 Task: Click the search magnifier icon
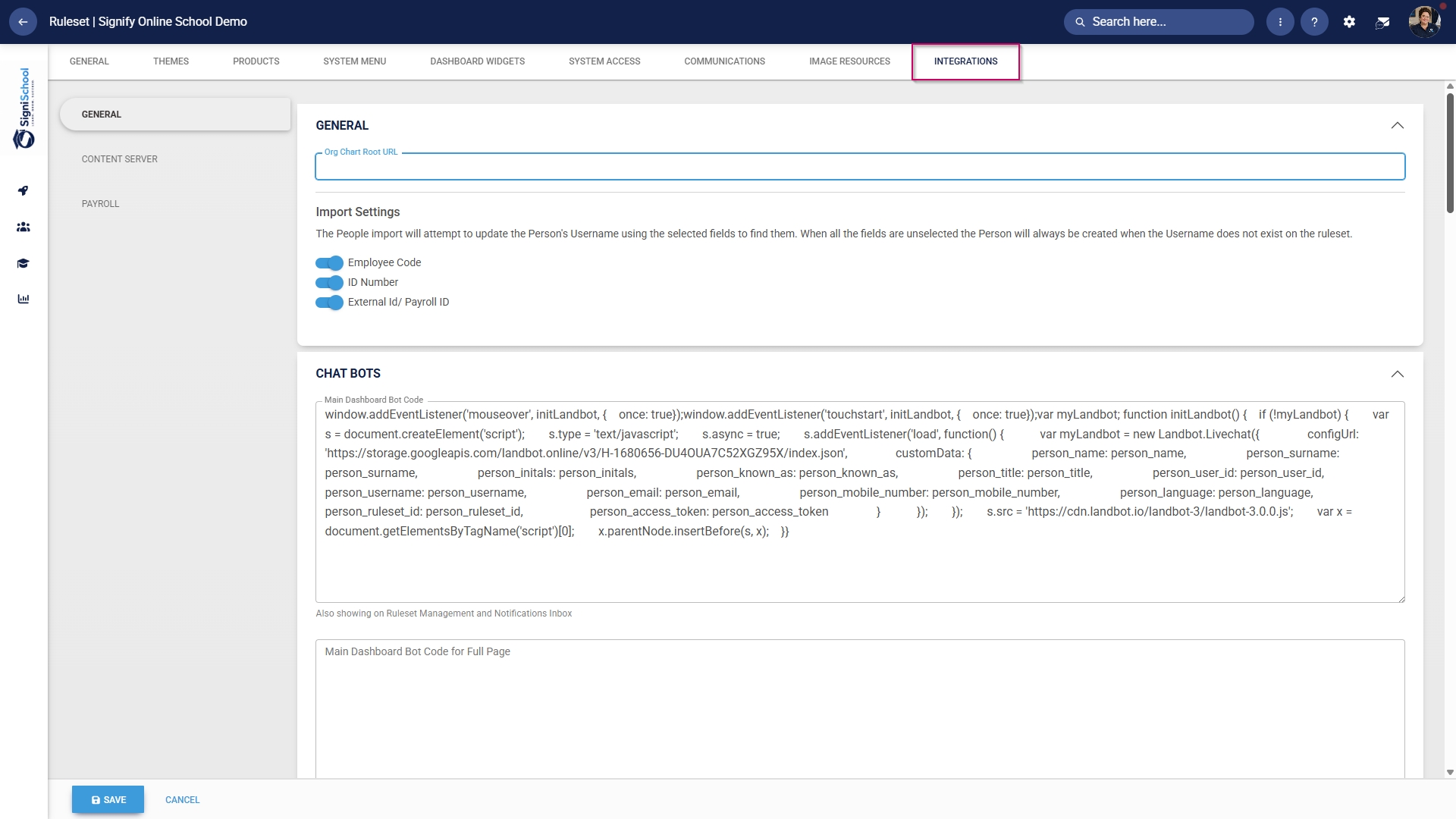point(1080,22)
